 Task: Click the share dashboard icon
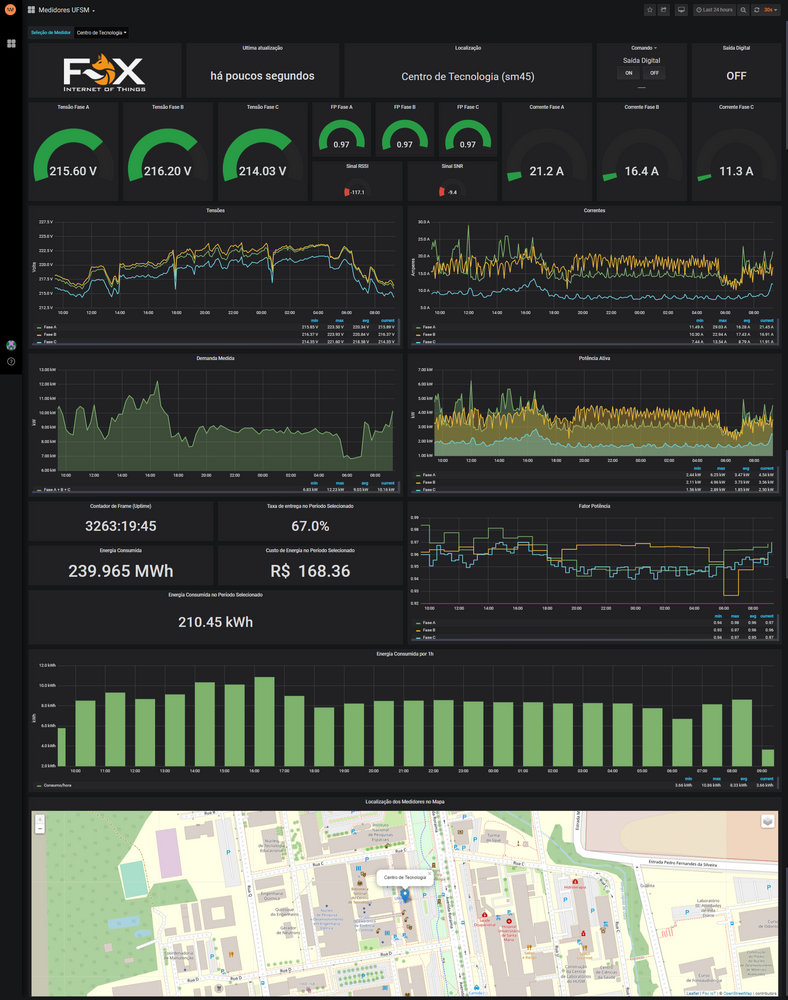pyautogui.click(x=664, y=10)
